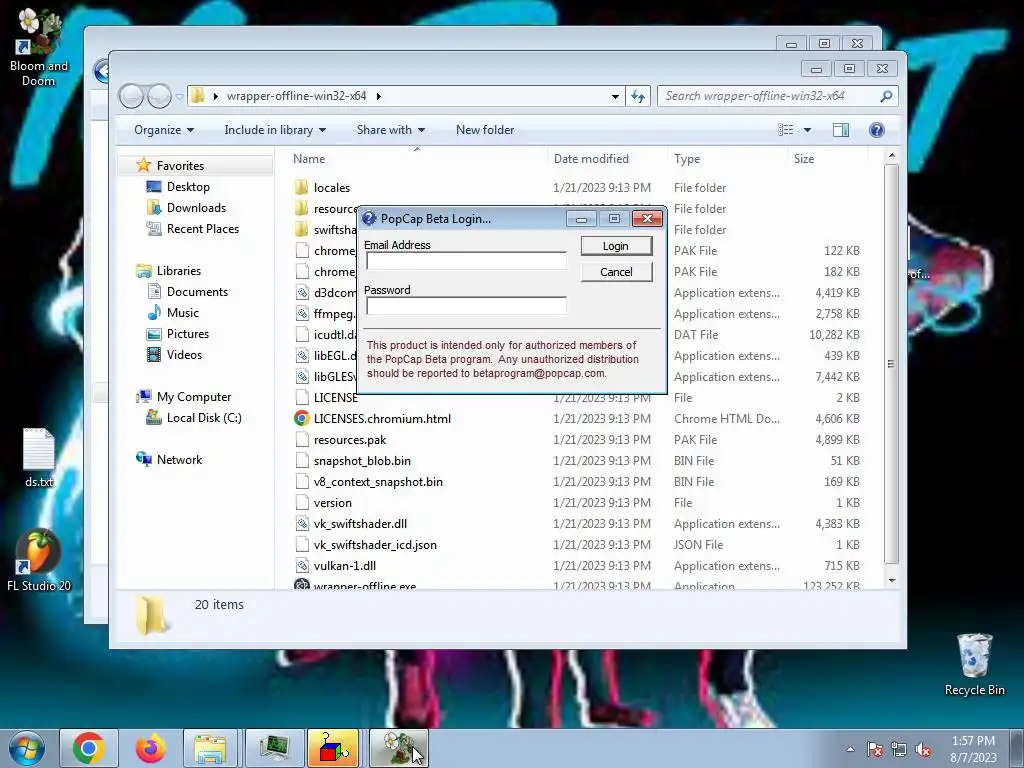Expand the address bar history dropdown
This screenshot has height=768, width=1024.
pyautogui.click(x=615, y=96)
